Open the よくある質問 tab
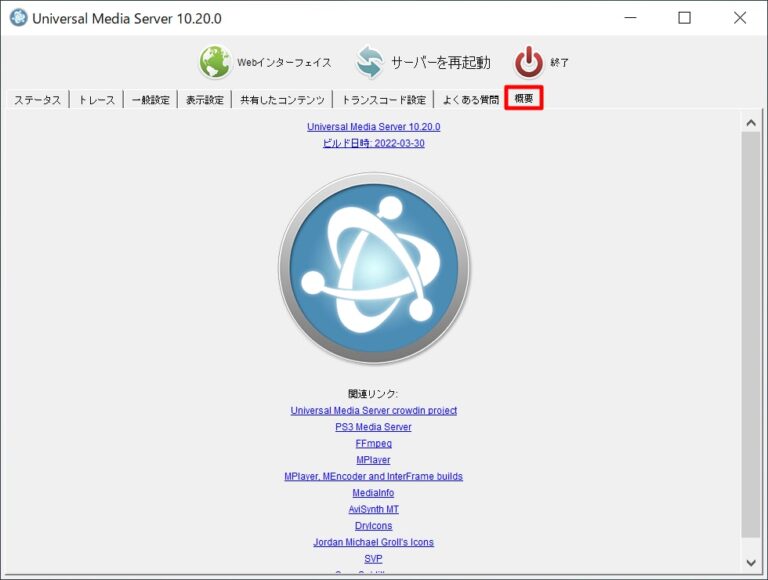Screen dimensions: 768x580 click(470, 100)
